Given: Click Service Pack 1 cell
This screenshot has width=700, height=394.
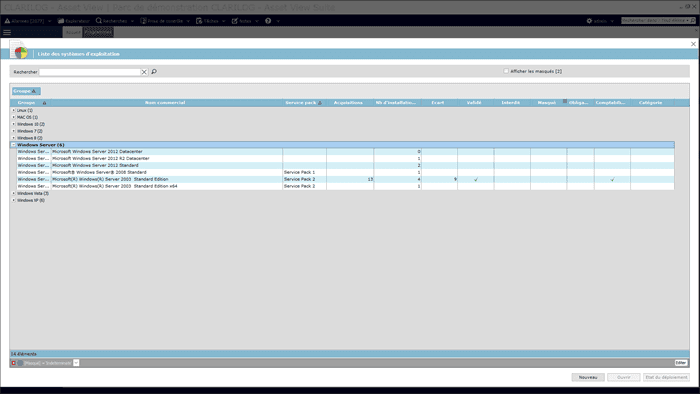Looking at the screenshot, I should 304,172.
